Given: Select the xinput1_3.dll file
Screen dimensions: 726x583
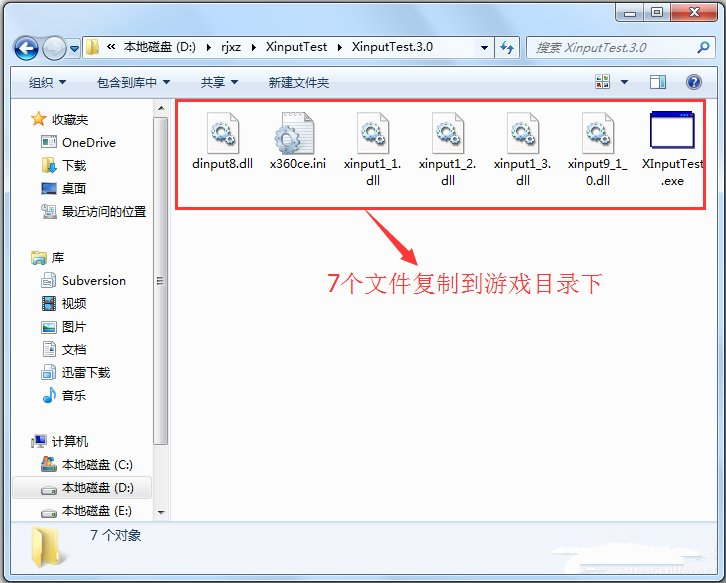Looking at the screenshot, I should [x=522, y=133].
